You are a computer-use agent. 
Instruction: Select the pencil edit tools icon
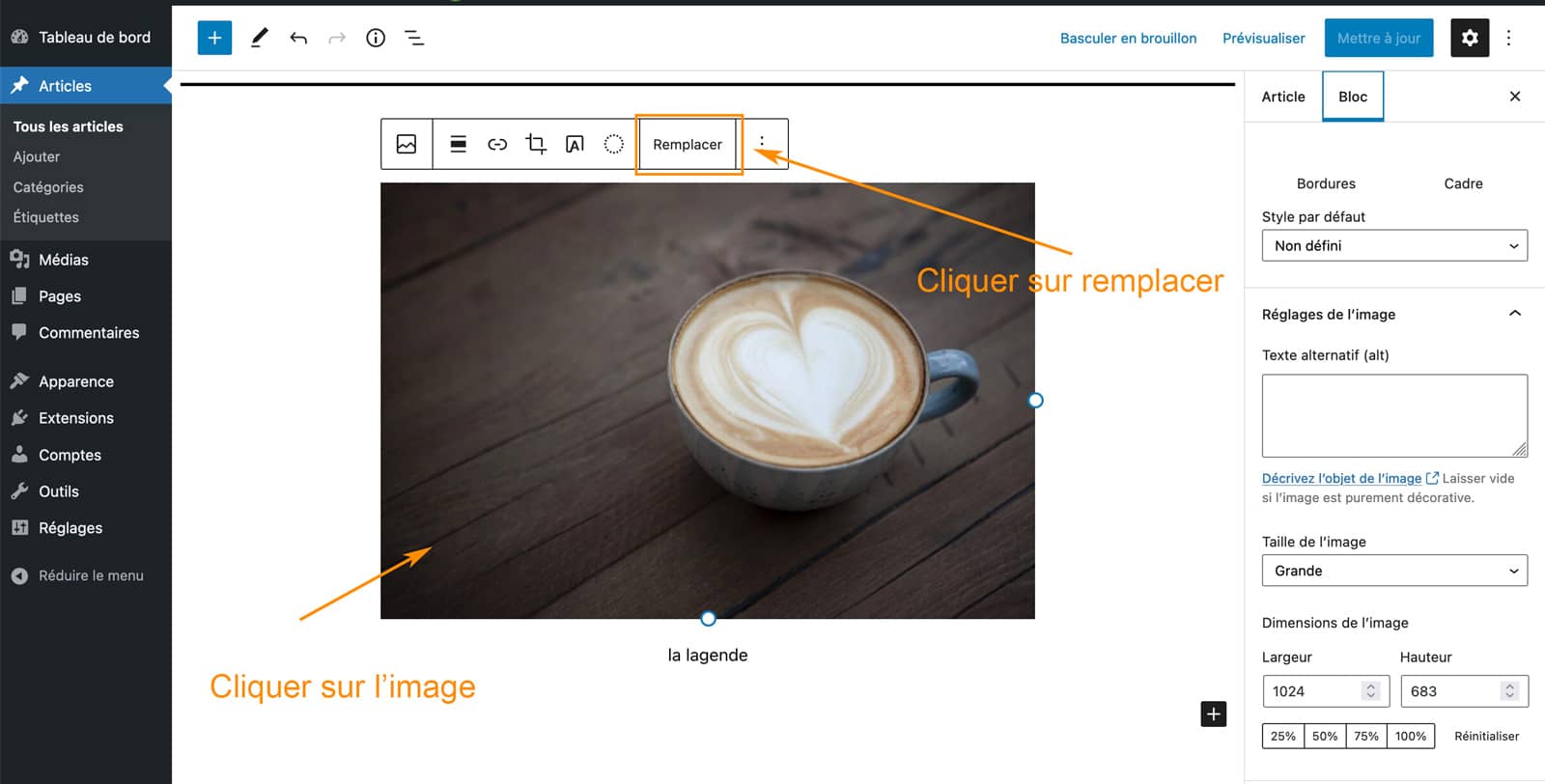click(259, 38)
